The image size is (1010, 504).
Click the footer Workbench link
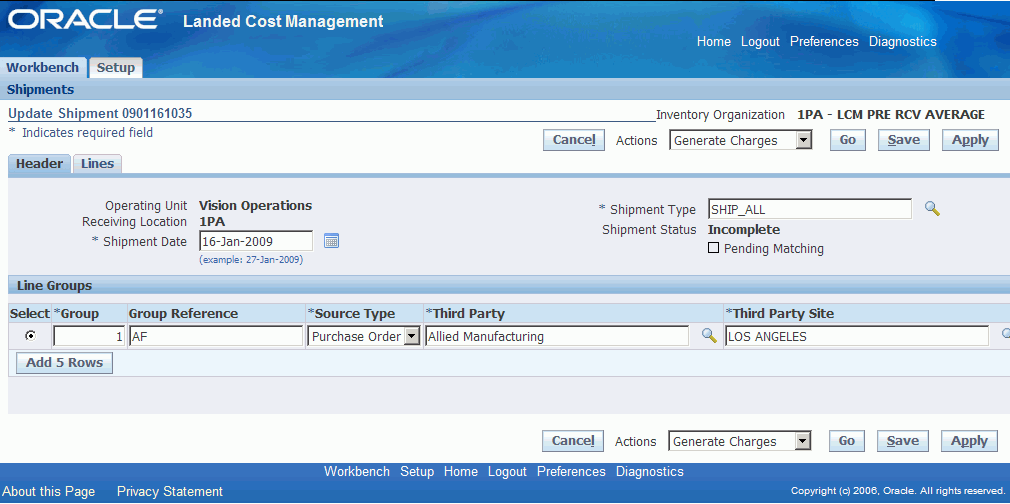(357, 472)
